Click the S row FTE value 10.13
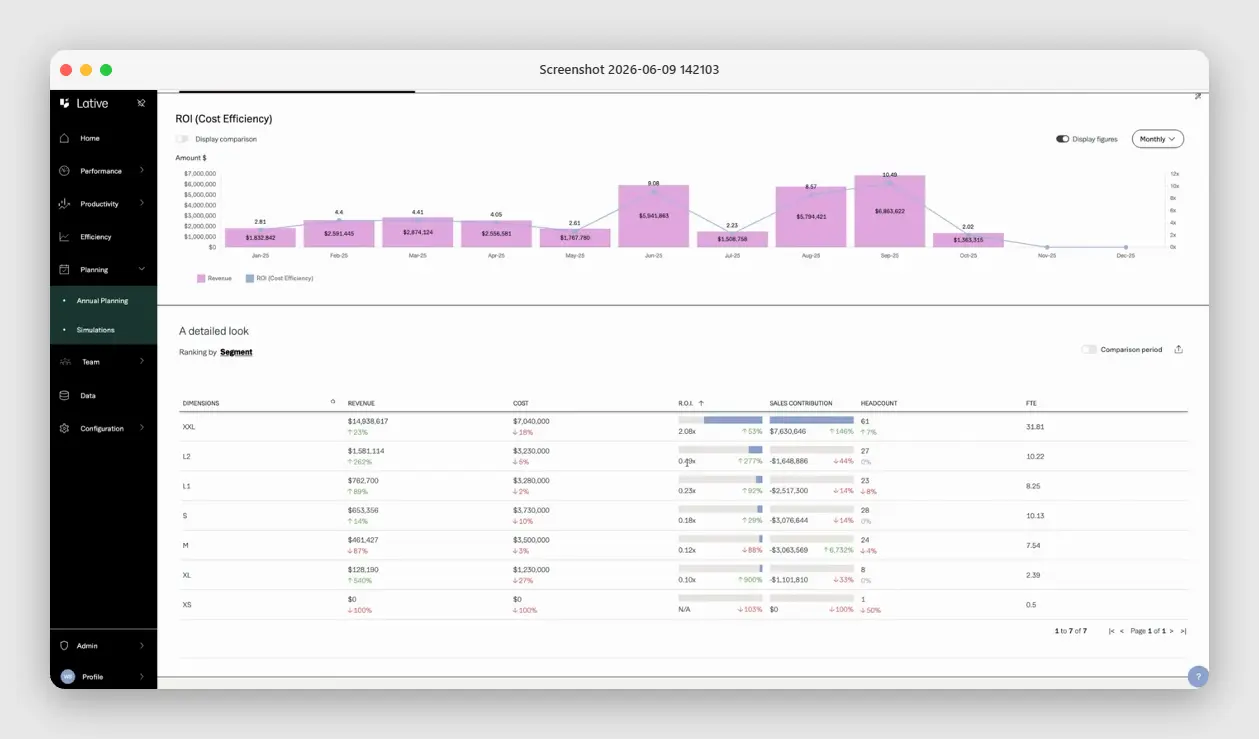Screen dimensions: 1259x739 click(x=1035, y=516)
